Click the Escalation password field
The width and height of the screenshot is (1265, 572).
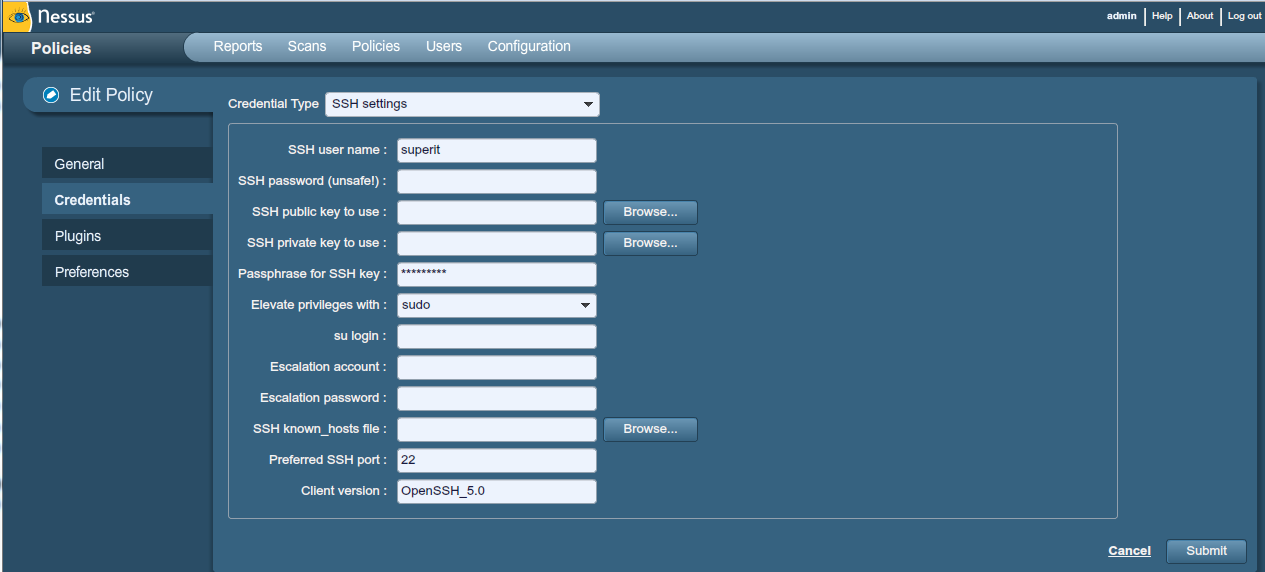tap(497, 398)
